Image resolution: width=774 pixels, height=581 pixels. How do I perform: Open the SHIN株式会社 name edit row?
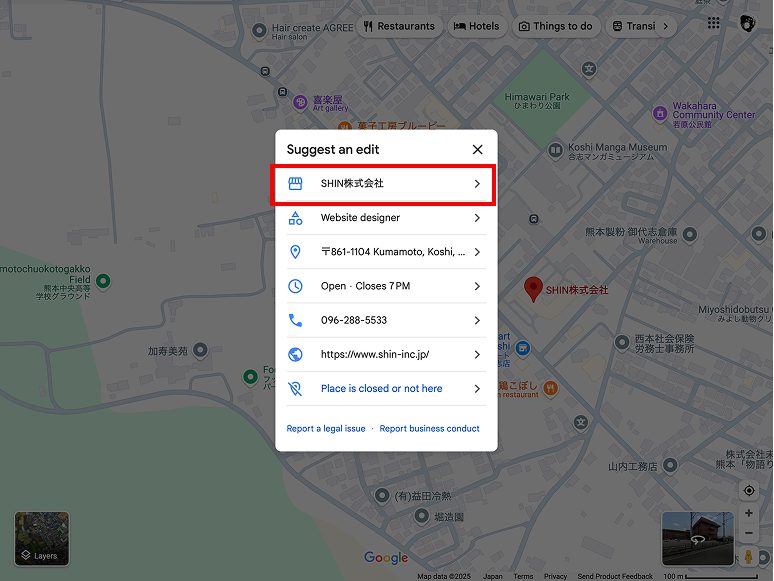click(x=386, y=184)
